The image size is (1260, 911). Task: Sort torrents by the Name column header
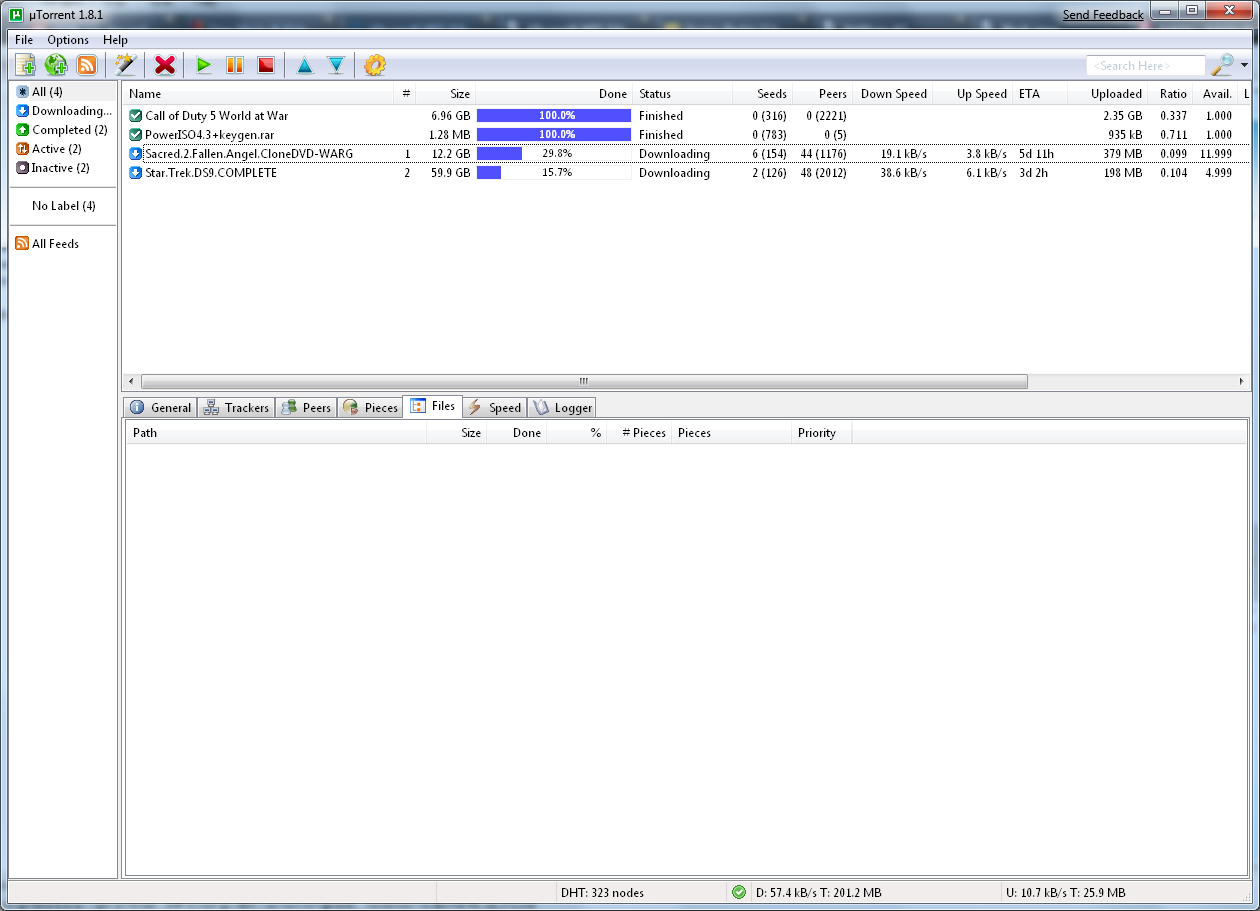pos(258,94)
